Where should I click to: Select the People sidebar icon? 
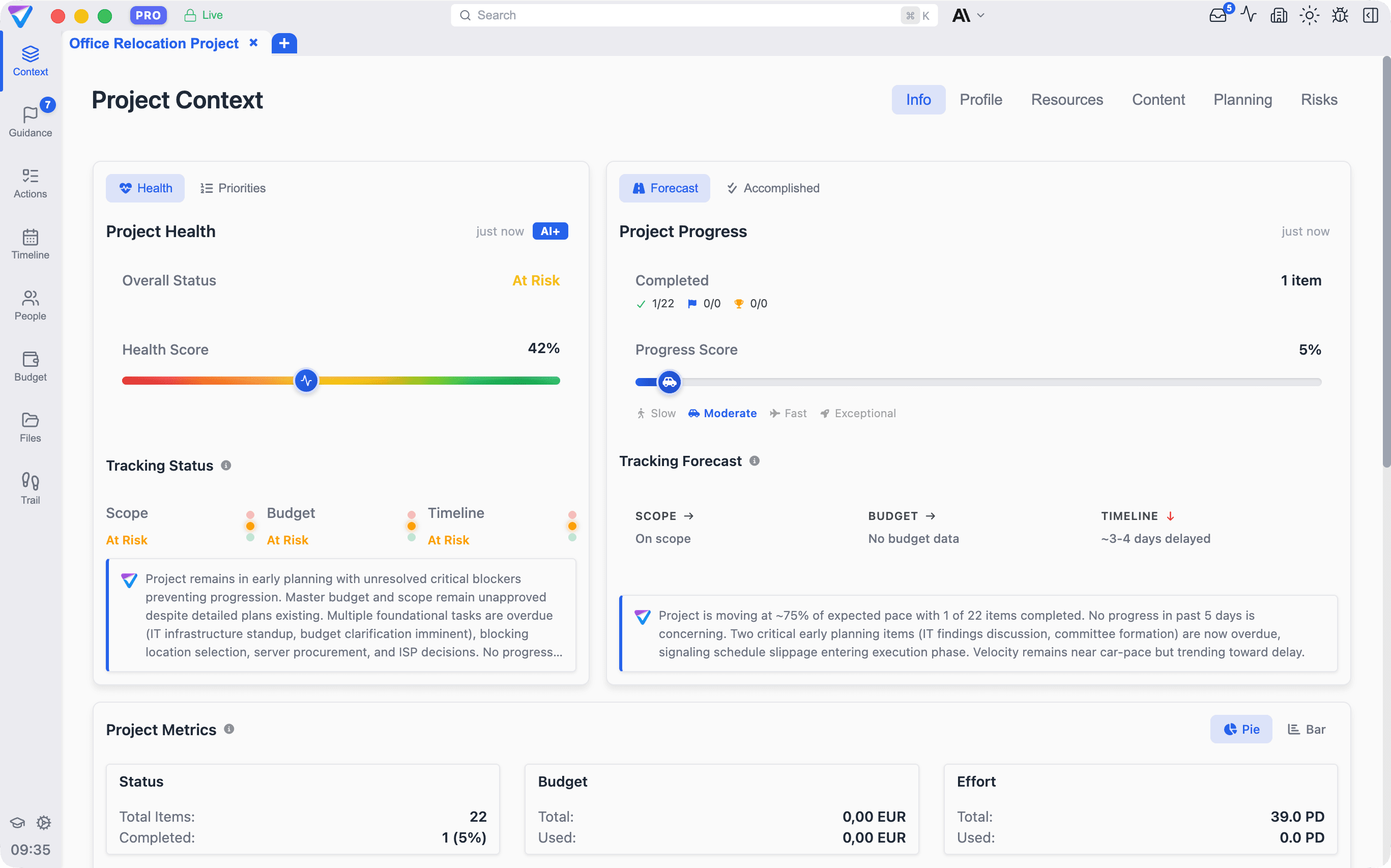pos(30,305)
